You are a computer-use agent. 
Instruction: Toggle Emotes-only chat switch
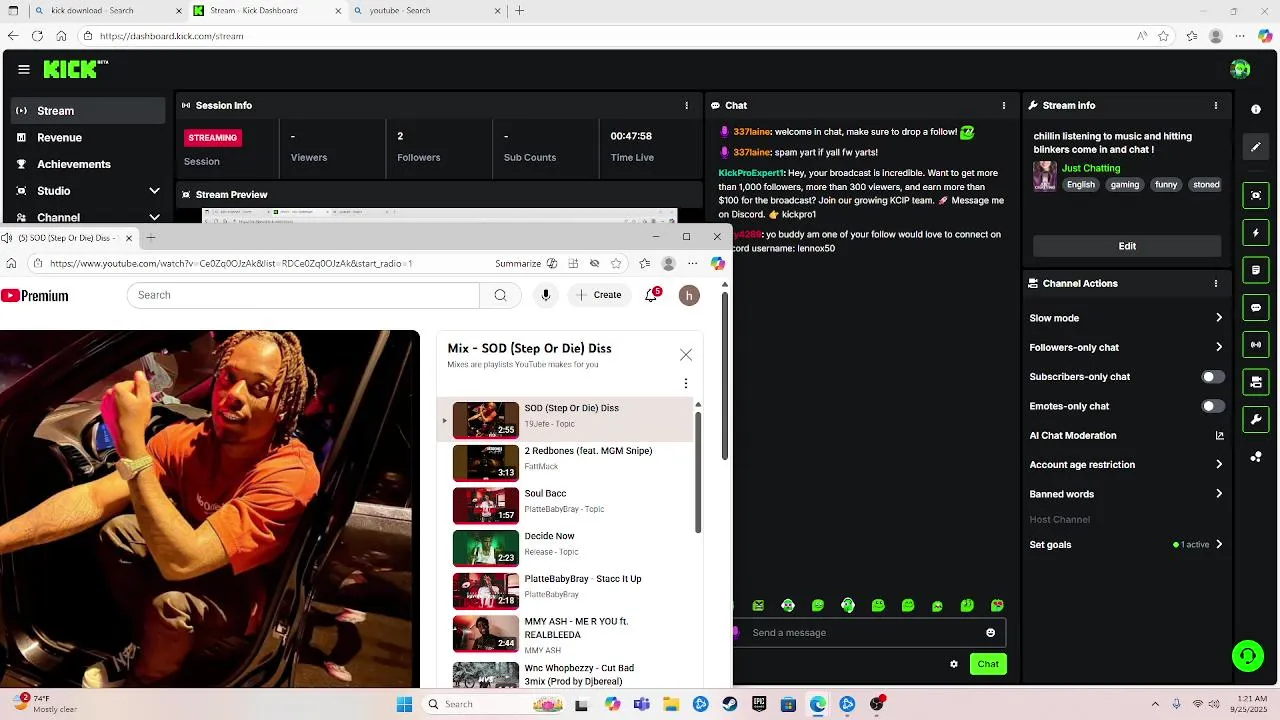(x=1212, y=406)
